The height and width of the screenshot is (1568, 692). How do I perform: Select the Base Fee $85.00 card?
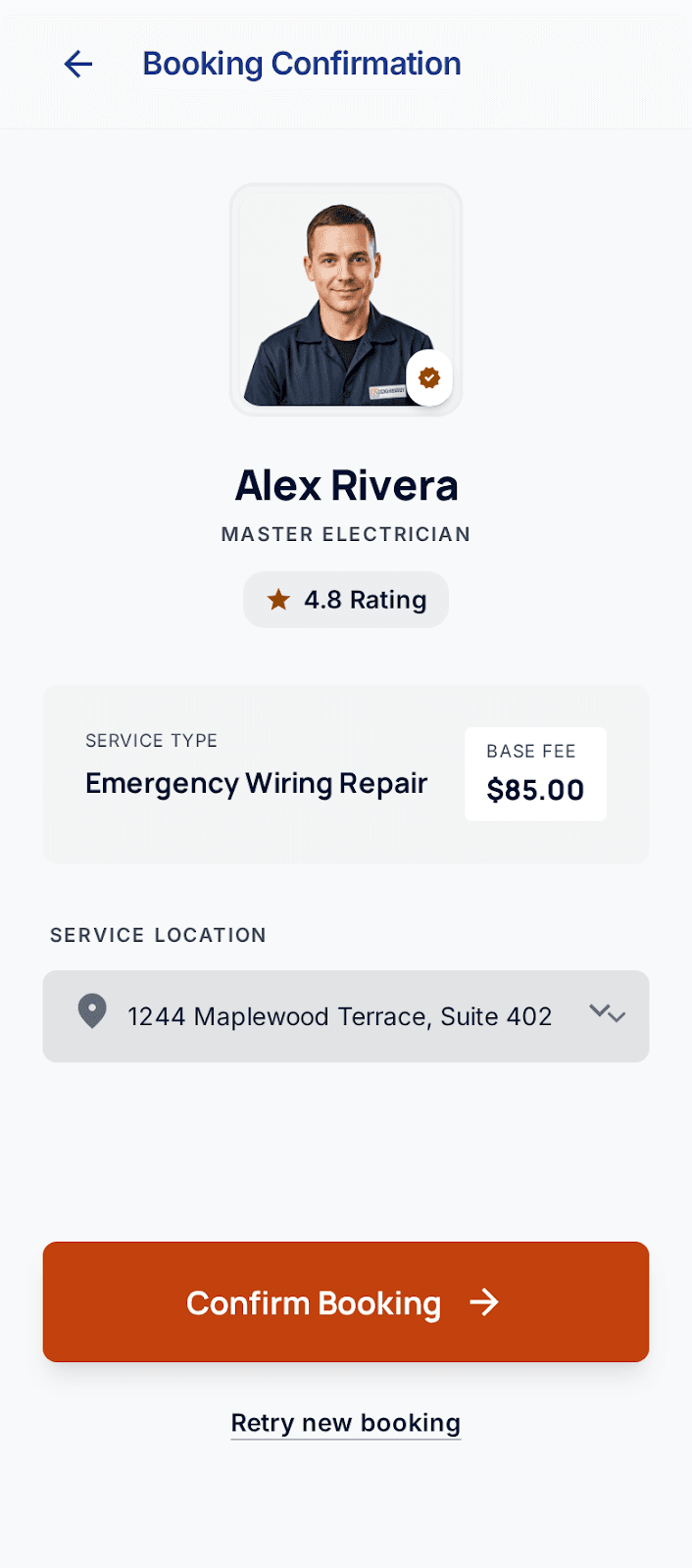click(x=535, y=774)
